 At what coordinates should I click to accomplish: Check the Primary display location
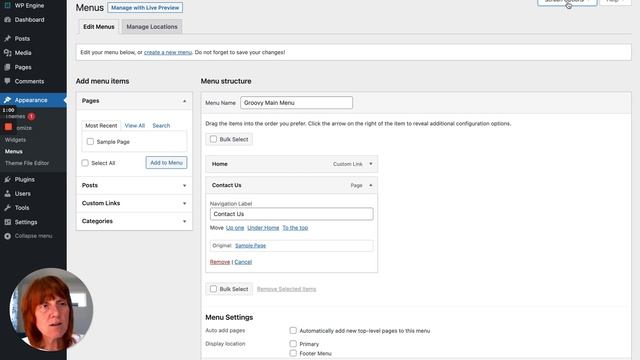point(293,344)
